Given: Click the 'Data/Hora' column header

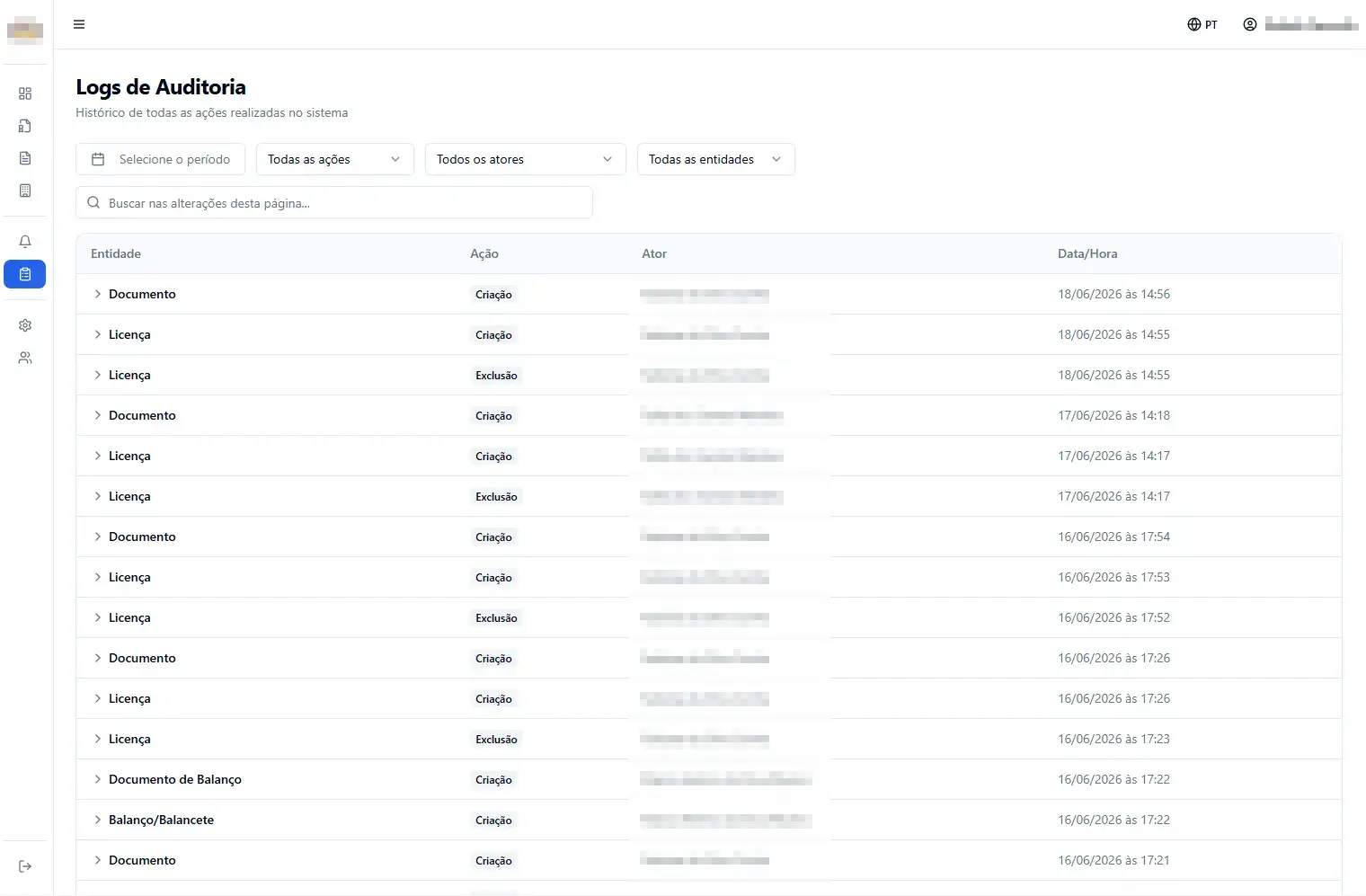Looking at the screenshot, I should 1087,253.
